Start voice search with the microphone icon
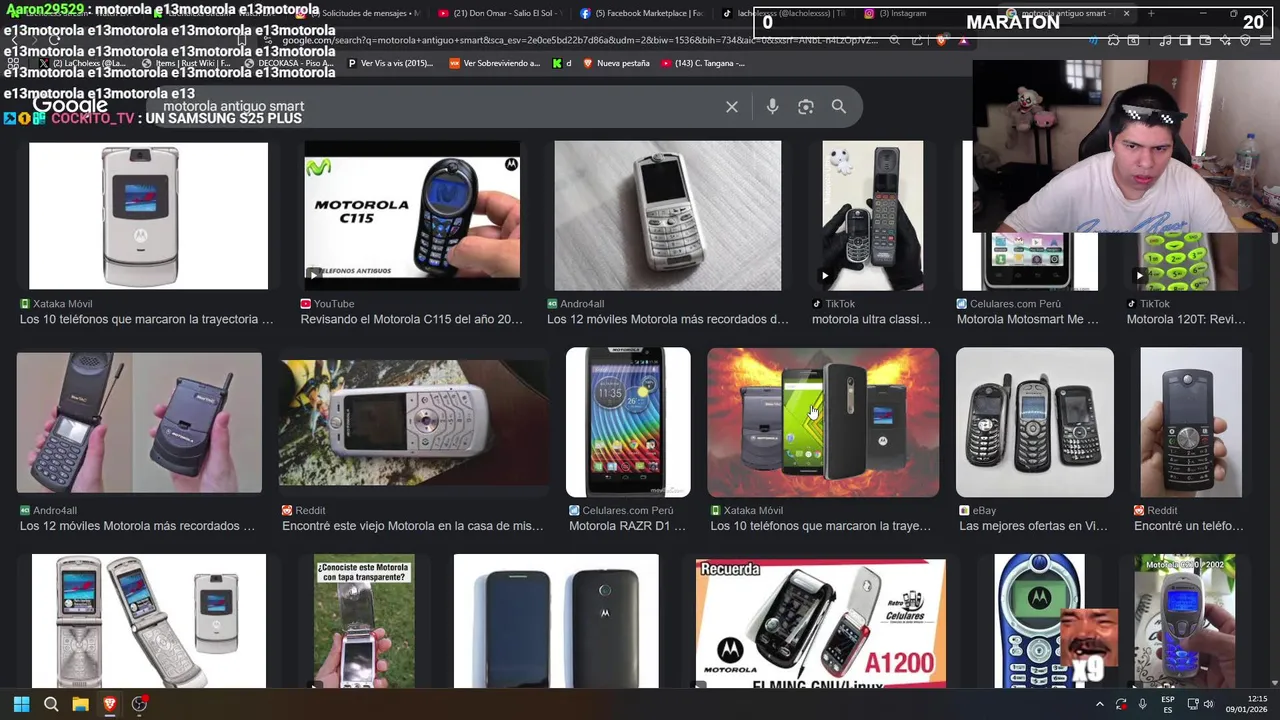The image size is (1280, 720). tap(772, 107)
